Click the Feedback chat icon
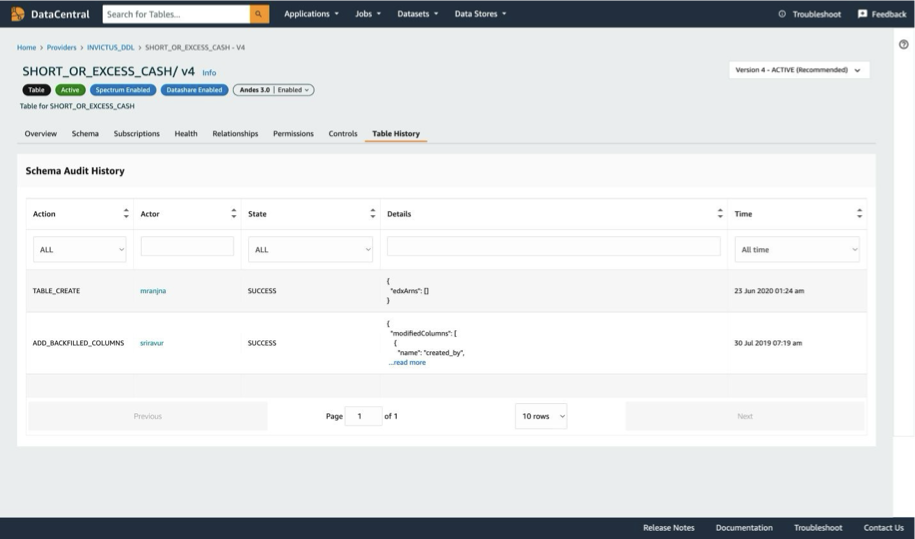The image size is (915, 539). point(862,14)
